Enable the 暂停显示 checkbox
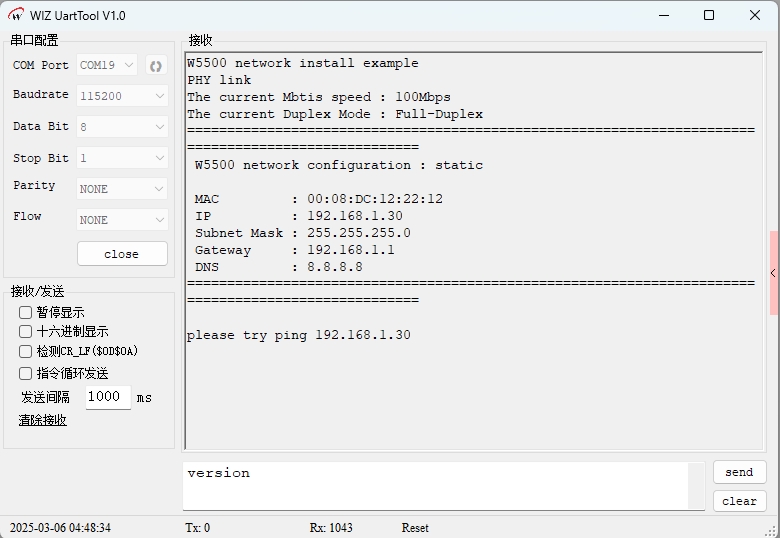 [26, 312]
